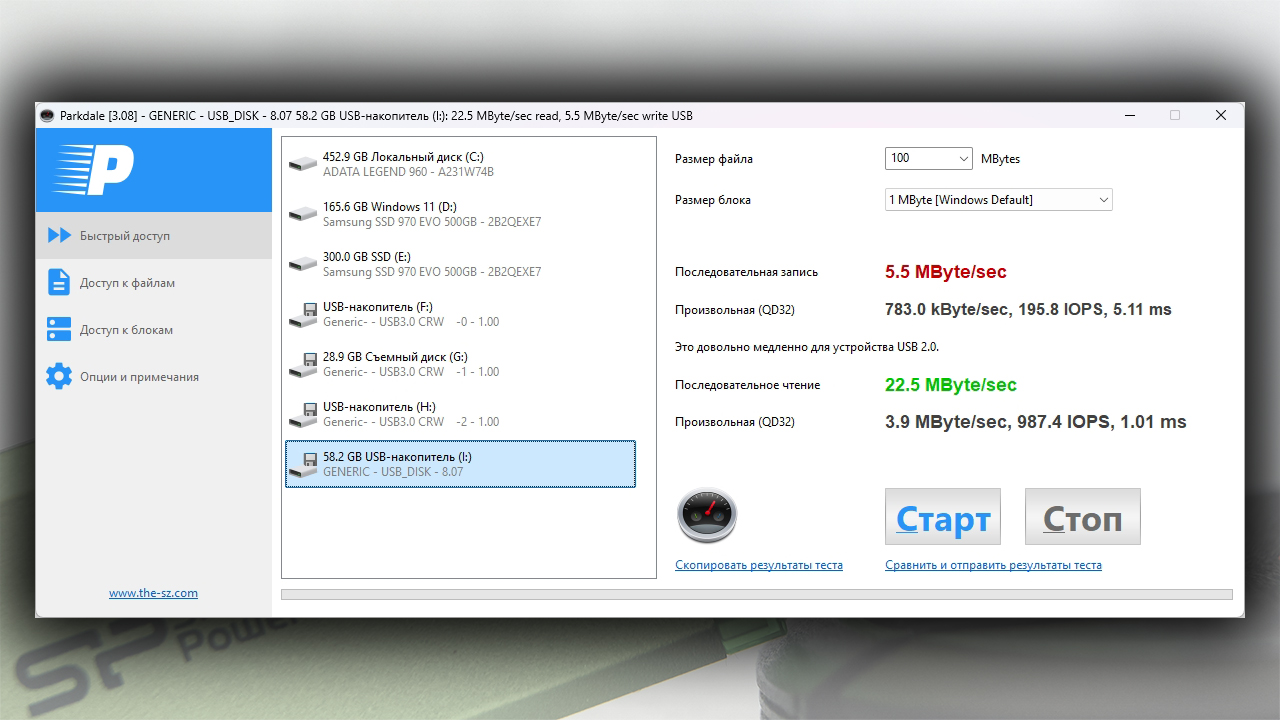Image resolution: width=1280 pixels, height=720 pixels.
Task: Open the Быстрый доступ section
Action: click(x=154, y=236)
